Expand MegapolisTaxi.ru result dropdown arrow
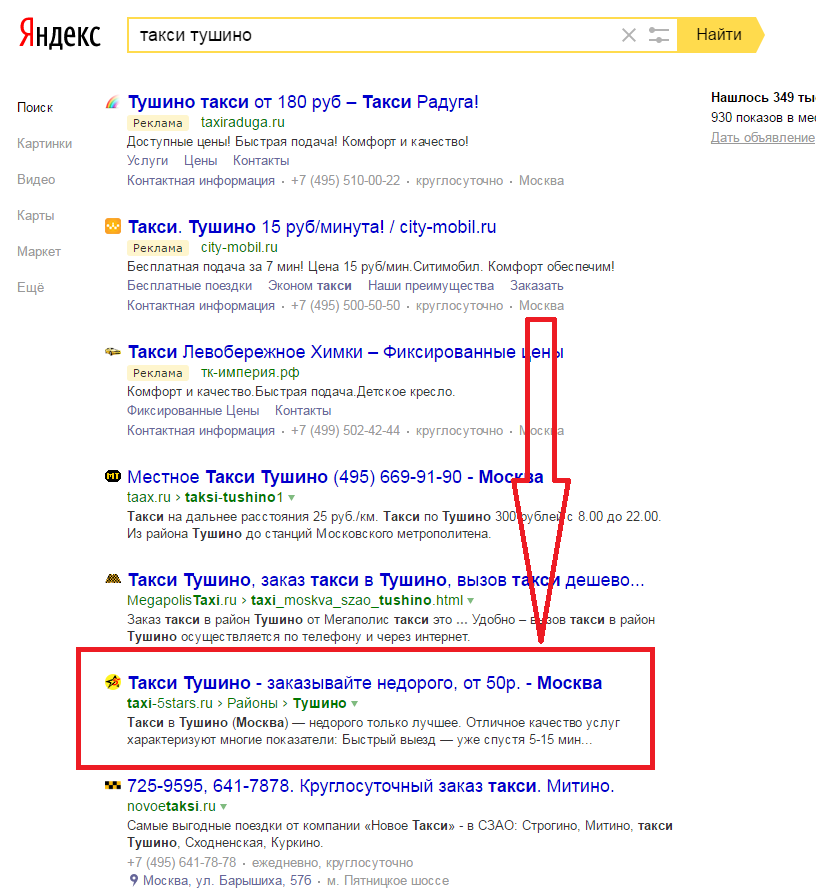 click(470, 600)
